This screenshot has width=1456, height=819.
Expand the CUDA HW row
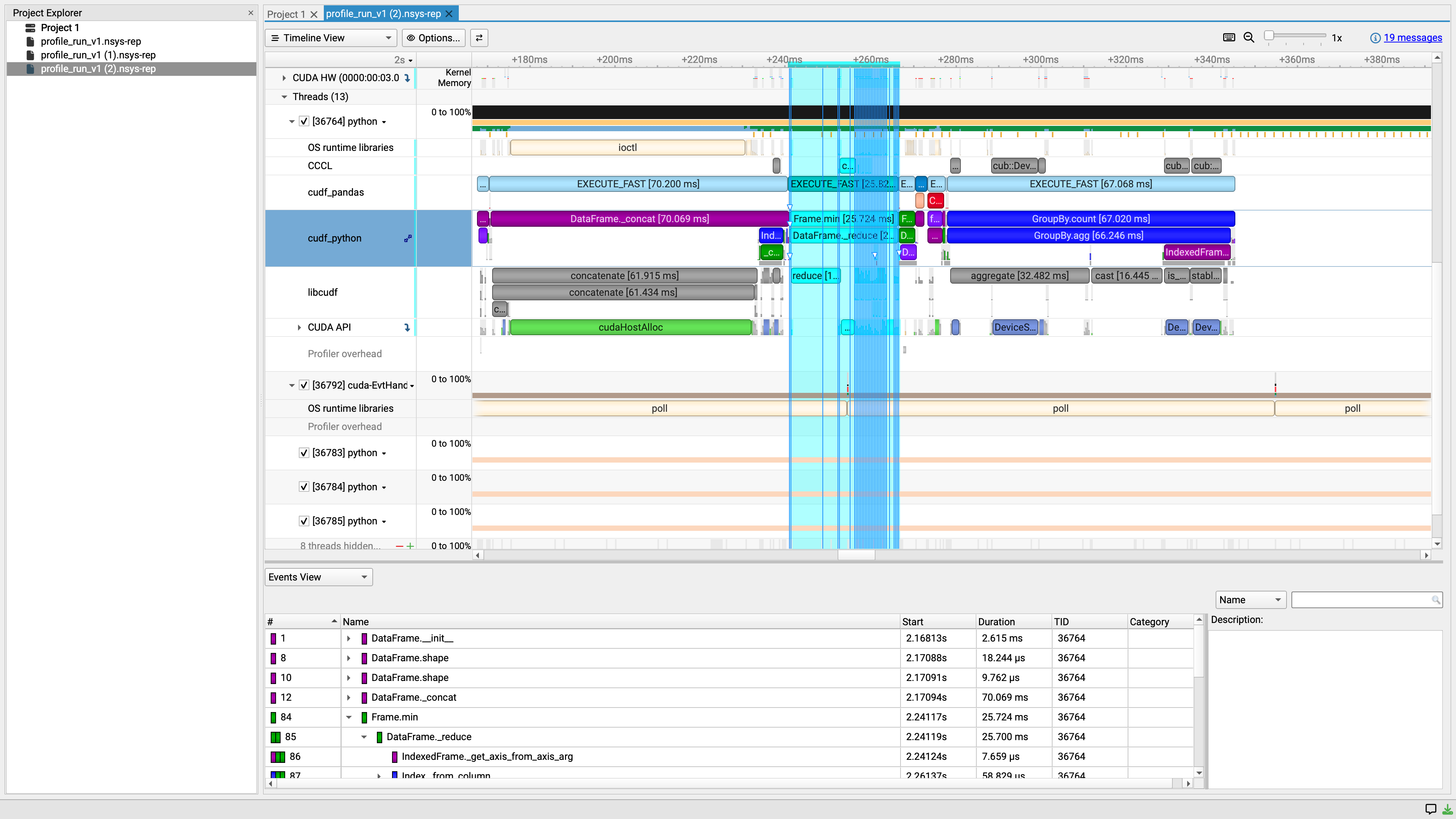point(284,78)
